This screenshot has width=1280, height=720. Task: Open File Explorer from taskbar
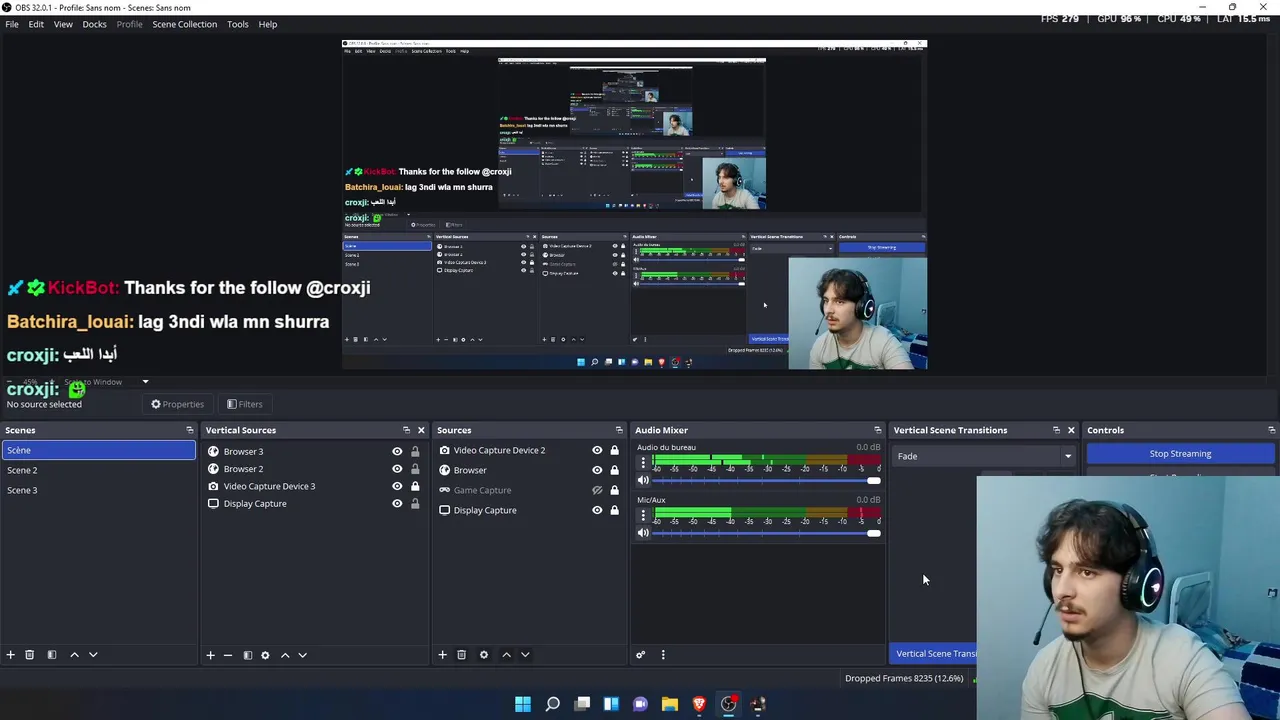click(x=670, y=704)
